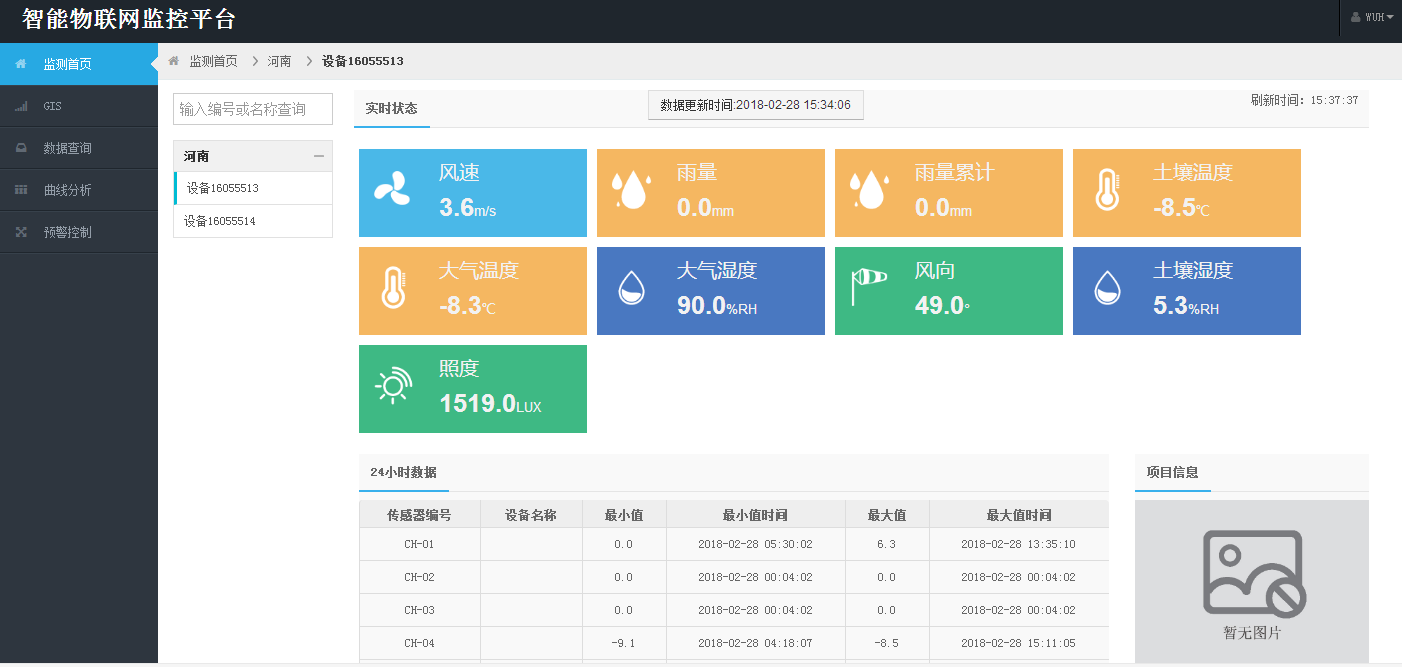
Task: Open the WUH user dropdown
Action: point(1371,17)
